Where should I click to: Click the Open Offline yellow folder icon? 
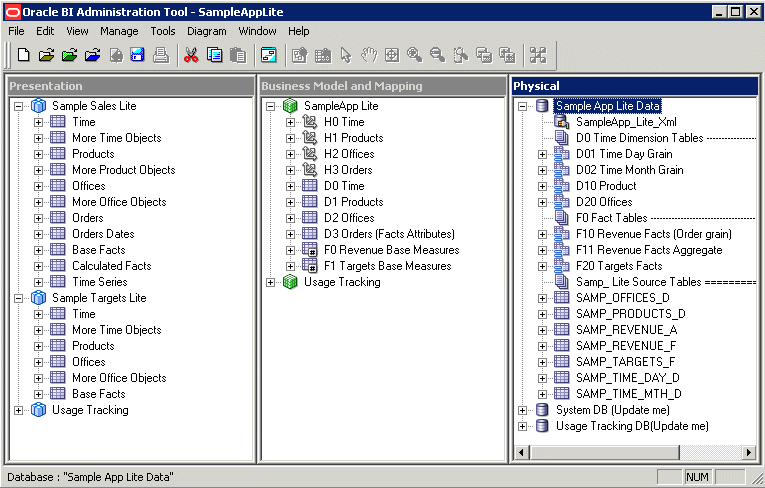point(46,55)
